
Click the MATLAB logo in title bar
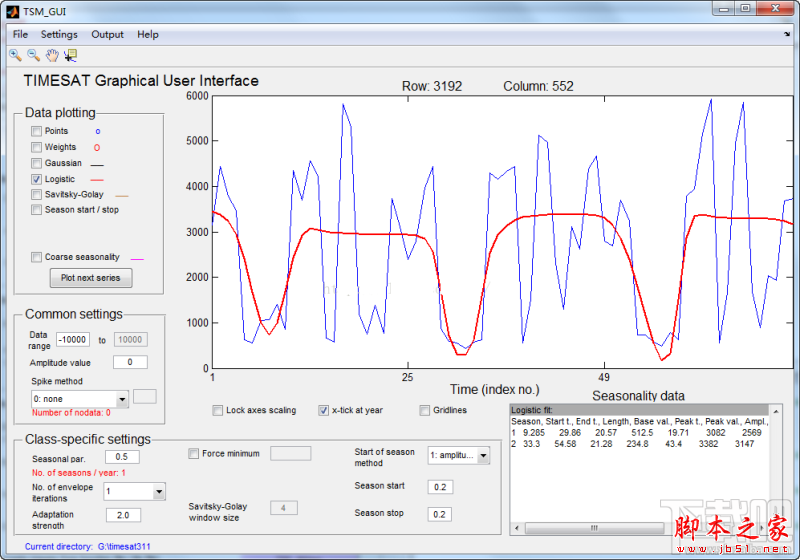12,11
